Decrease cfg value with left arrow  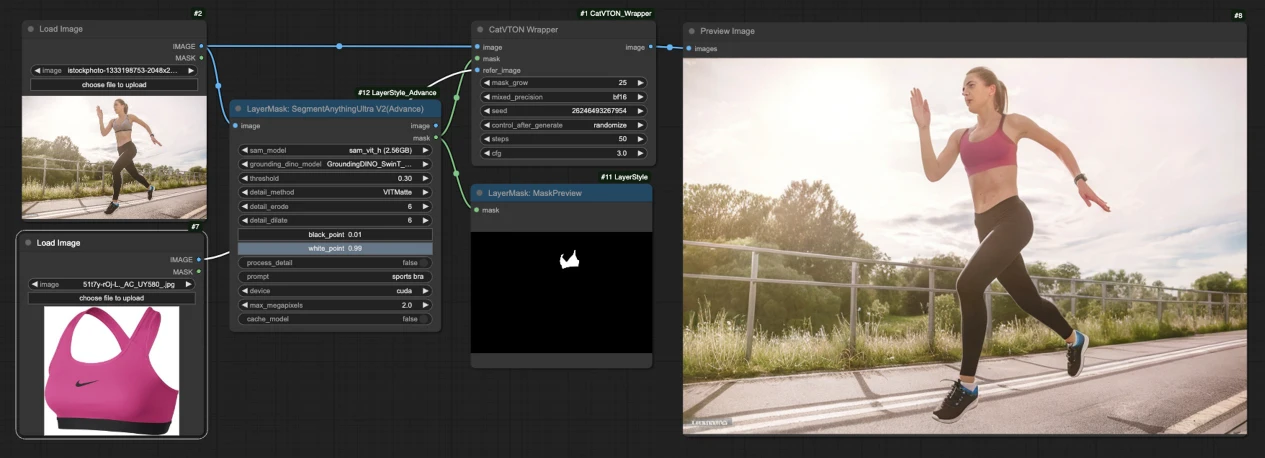(x=486, y=153)
